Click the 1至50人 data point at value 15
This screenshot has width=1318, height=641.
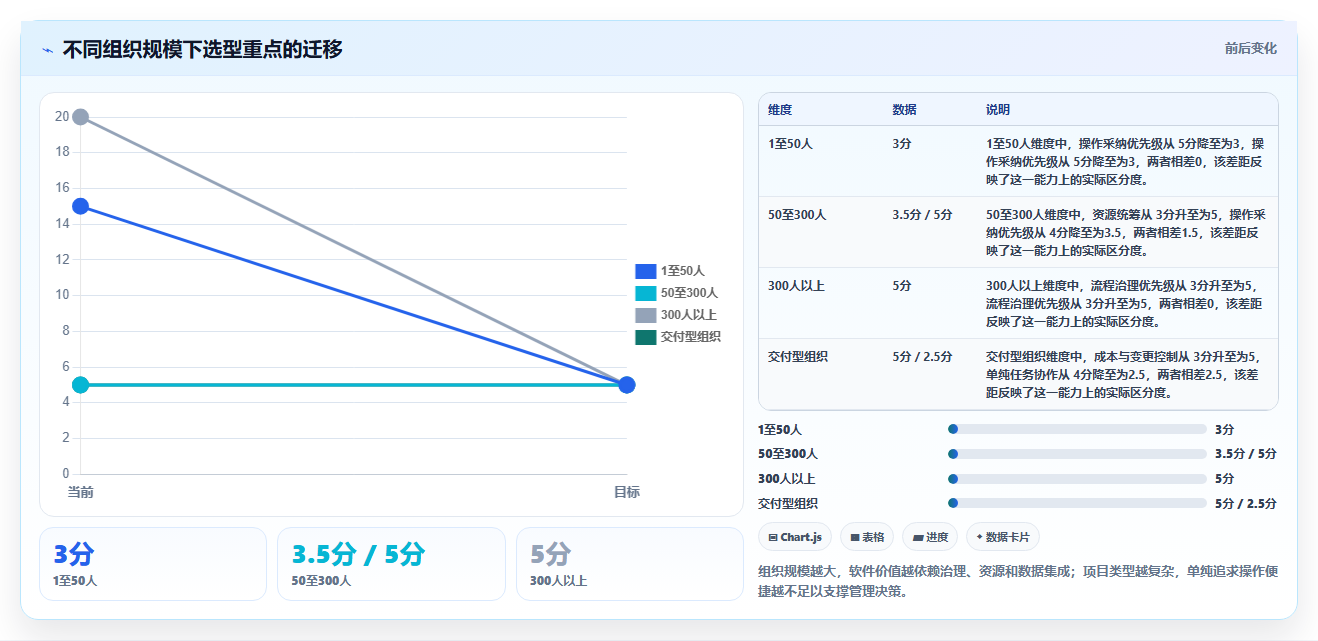click(x=81, y=206)
